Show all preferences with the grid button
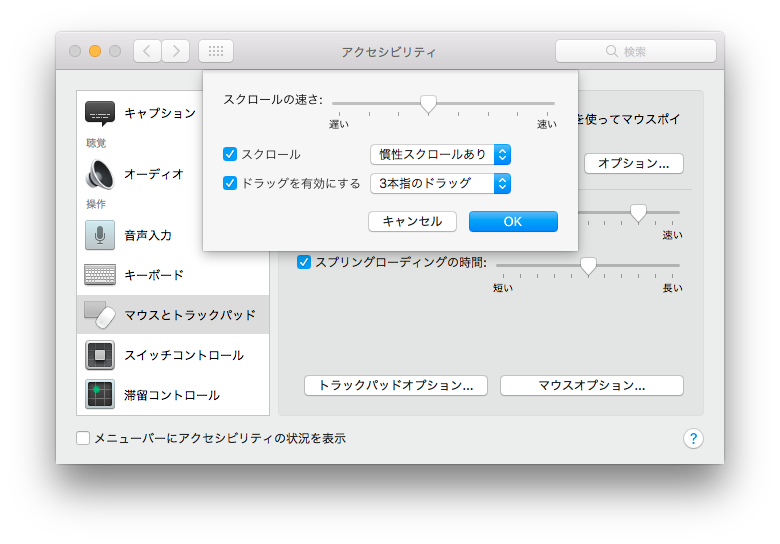 [x=216, y=51]
